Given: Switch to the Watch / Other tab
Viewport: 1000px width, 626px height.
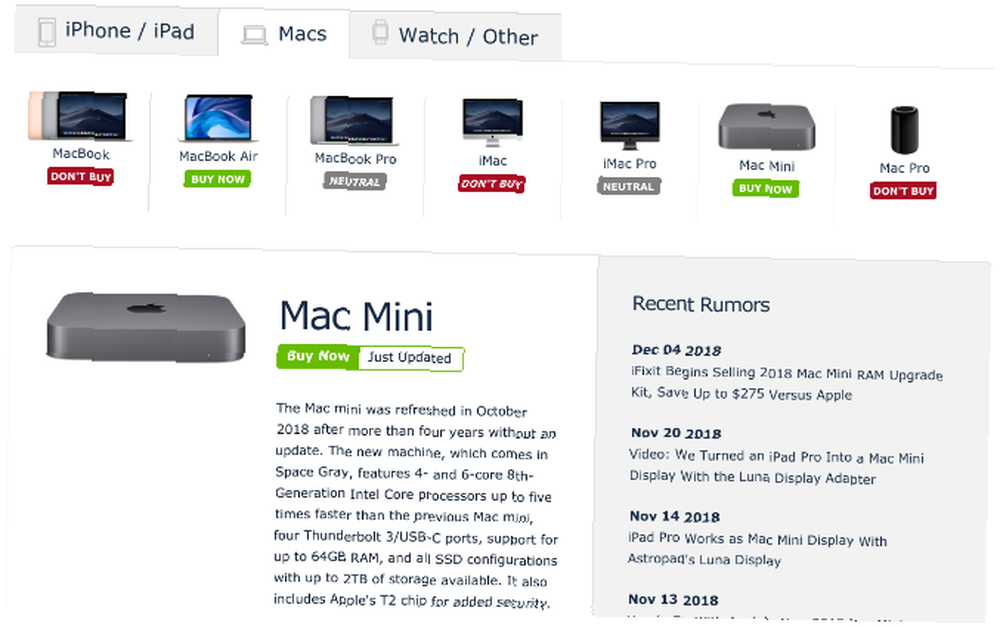Looking at the screenshot, I should point(455,36).
